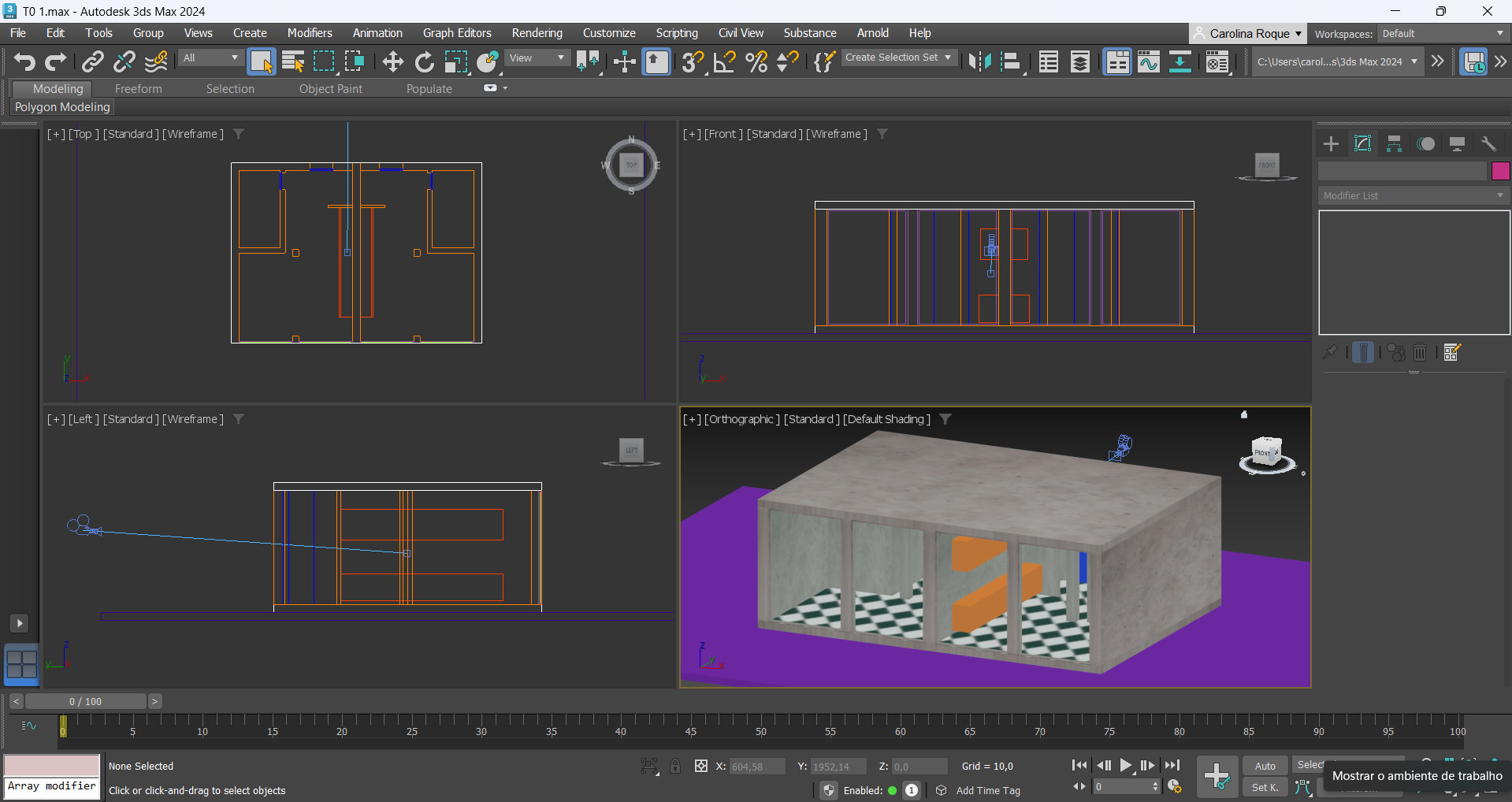Viewport: 1512px width, 802px height.
Task: Open the Create panel plus icon
Action: click(1331, 143)
